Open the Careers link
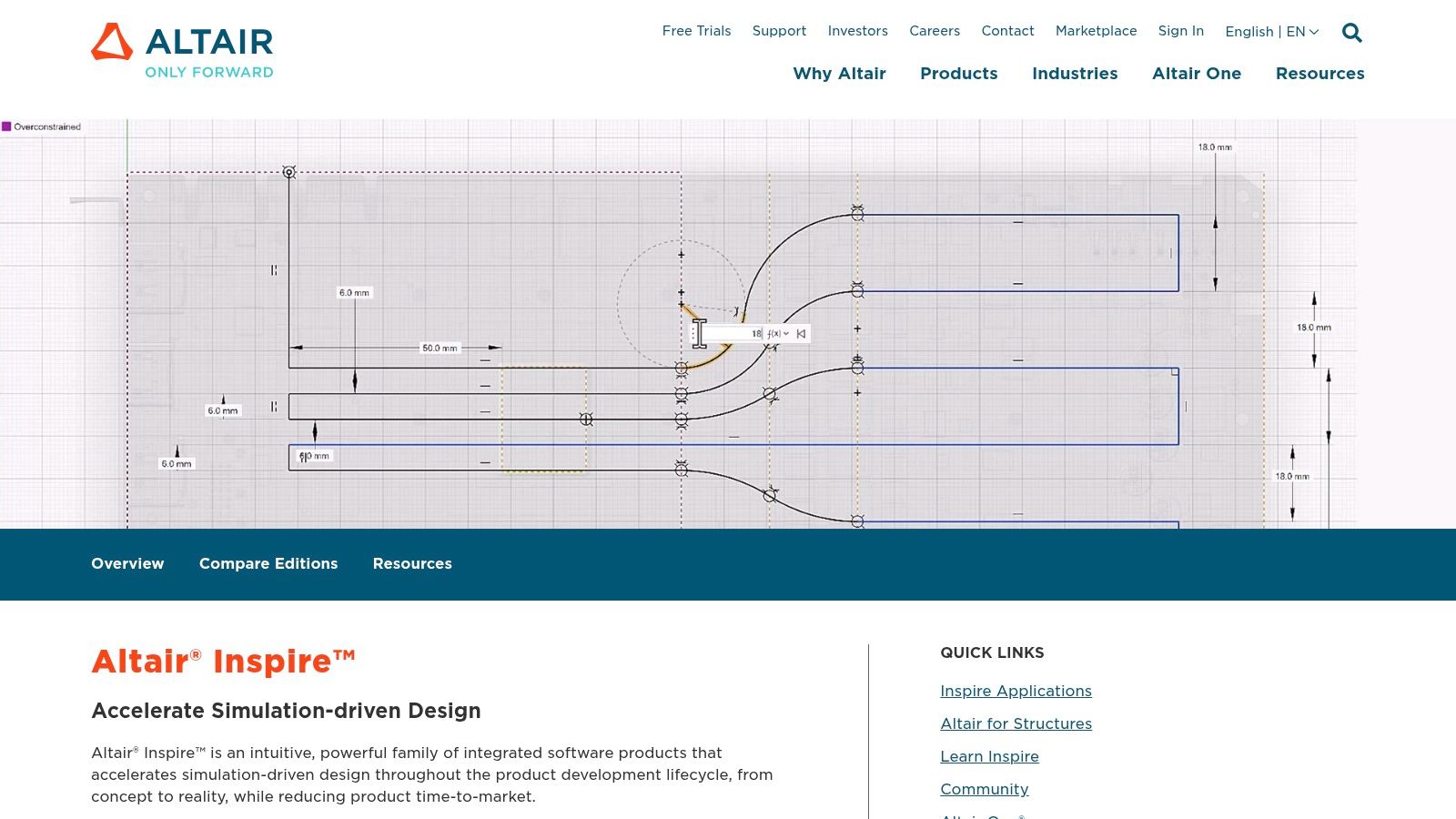Screen dimensions: 1456x819 click(935, 31)
